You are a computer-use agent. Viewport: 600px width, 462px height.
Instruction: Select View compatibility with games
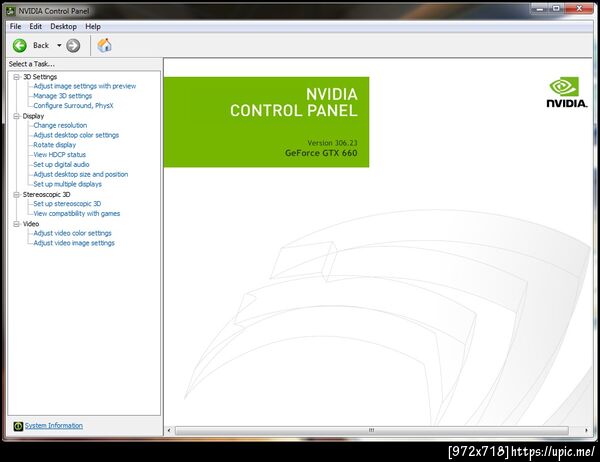pyautogui.click(x=77, y=214)
